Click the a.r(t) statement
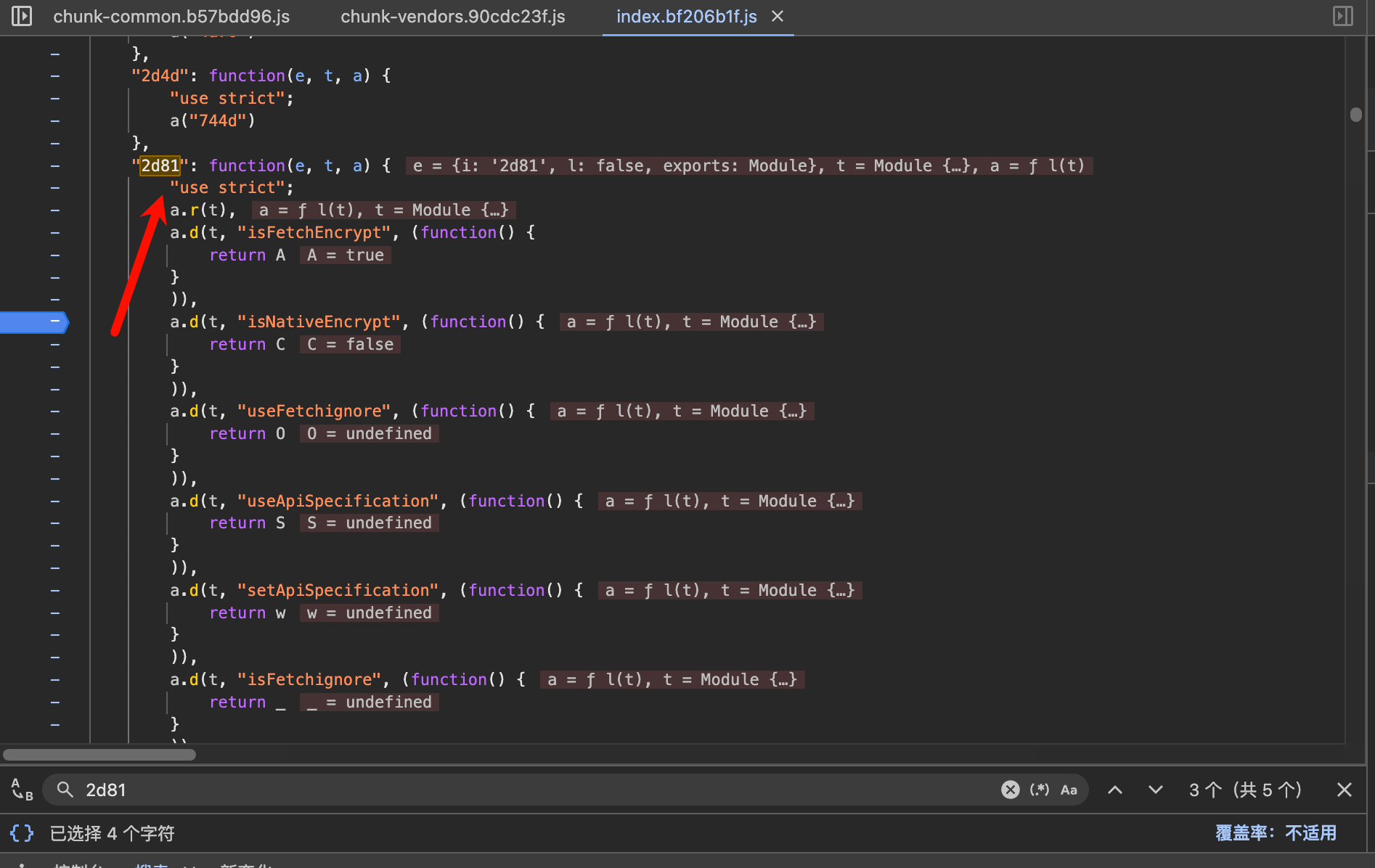The image size is (1375, 868). click(x=203, y=210)
